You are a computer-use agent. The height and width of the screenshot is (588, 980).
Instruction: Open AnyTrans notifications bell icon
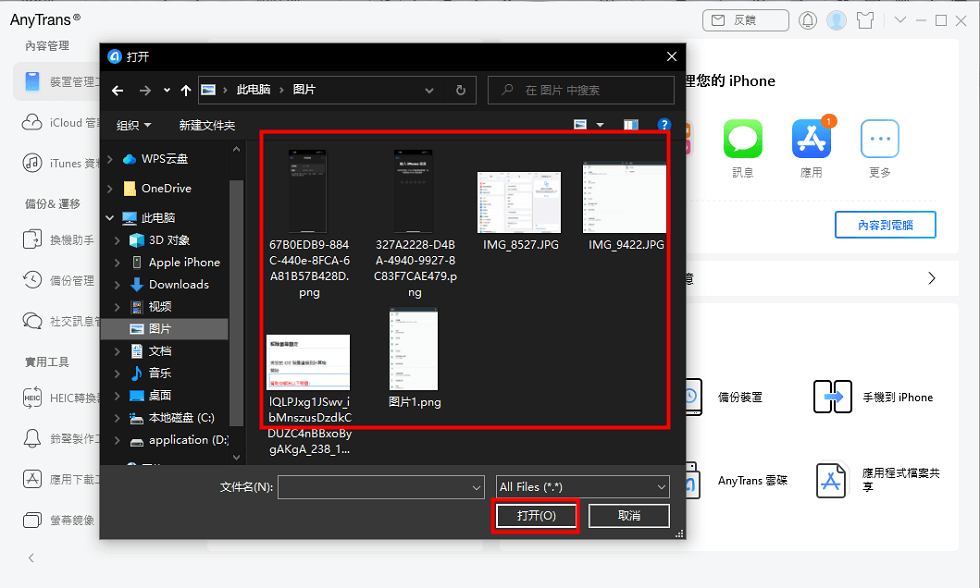(808, 21)
